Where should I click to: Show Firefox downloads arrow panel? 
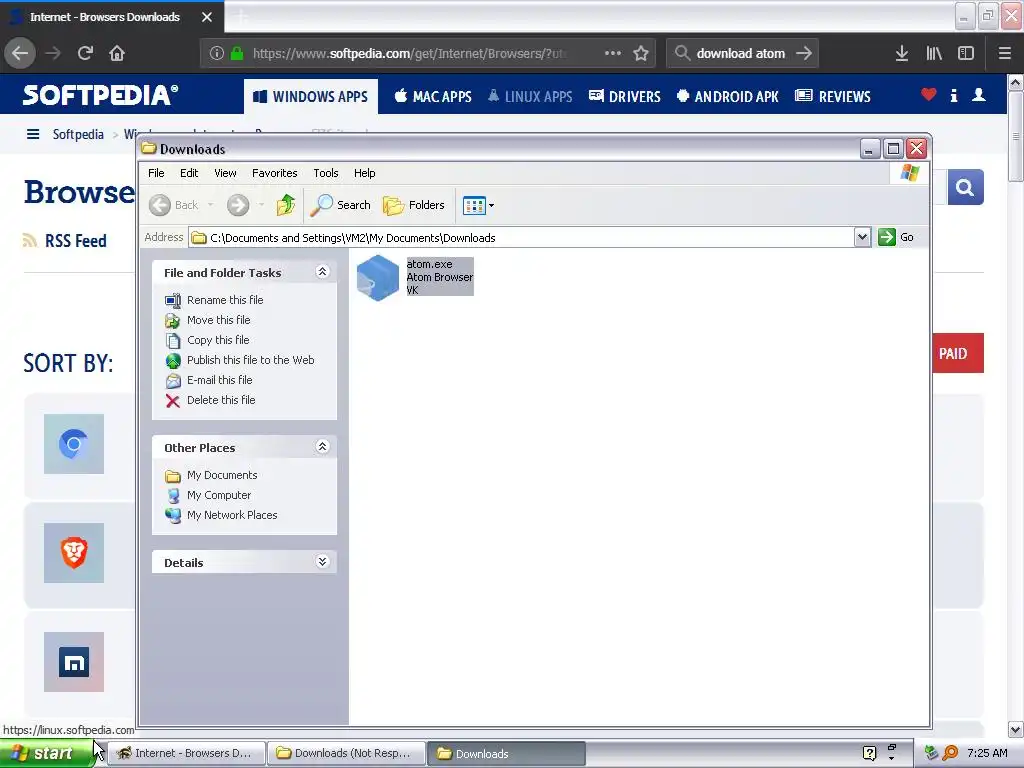tap(902, 54)
